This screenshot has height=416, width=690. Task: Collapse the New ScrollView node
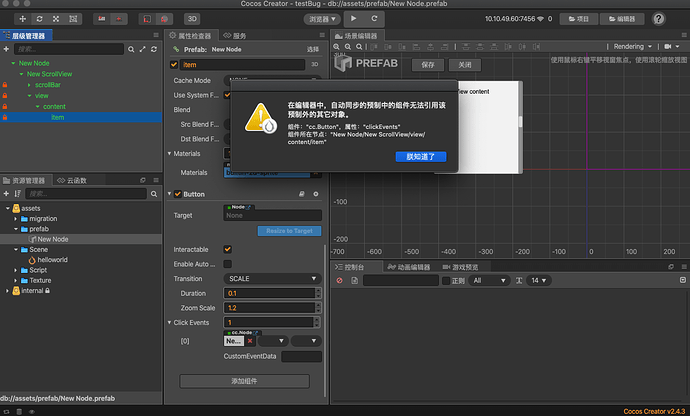coord(21,74)
